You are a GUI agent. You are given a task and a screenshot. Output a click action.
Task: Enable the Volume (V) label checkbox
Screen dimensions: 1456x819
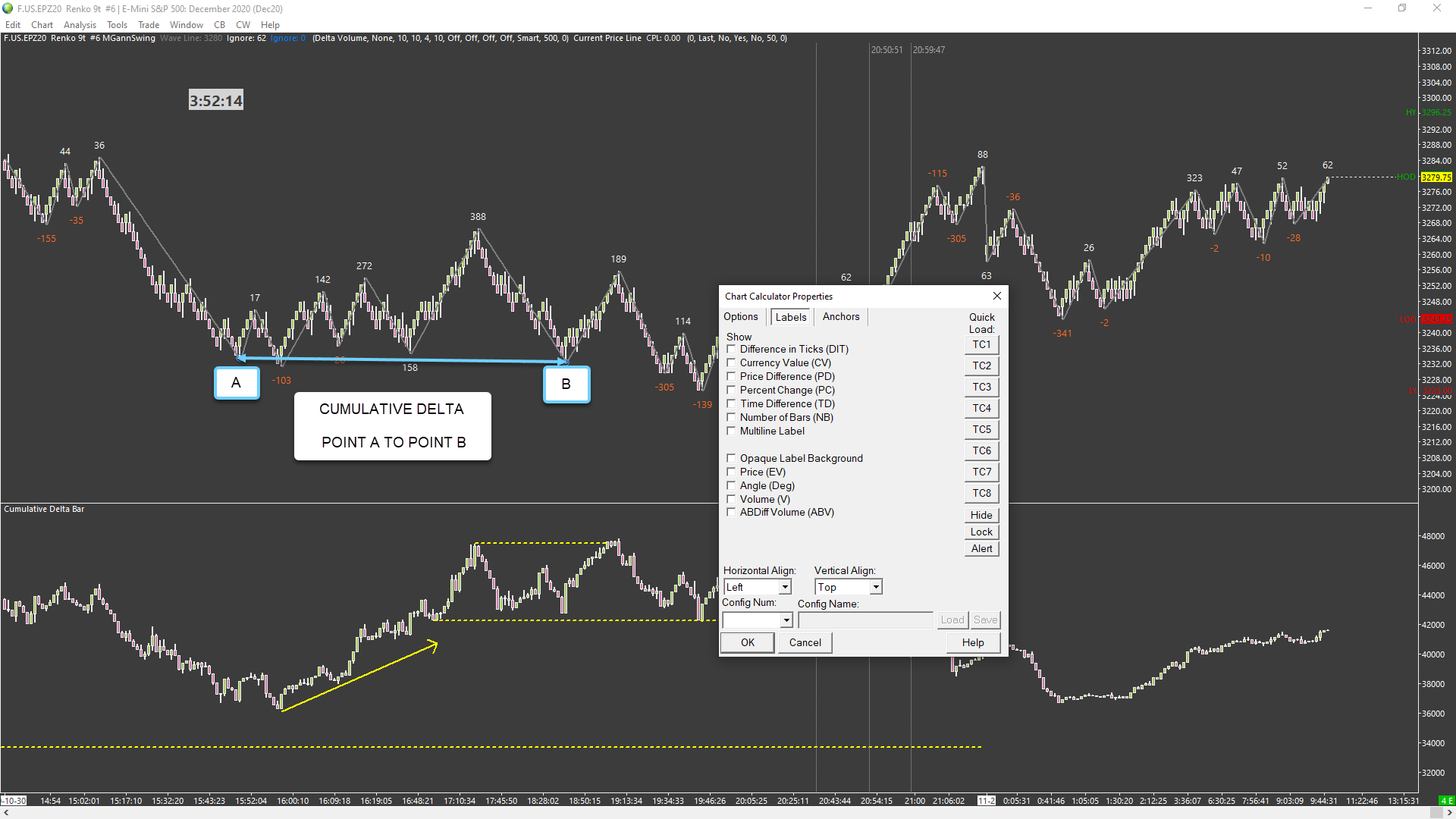[731, 499]
